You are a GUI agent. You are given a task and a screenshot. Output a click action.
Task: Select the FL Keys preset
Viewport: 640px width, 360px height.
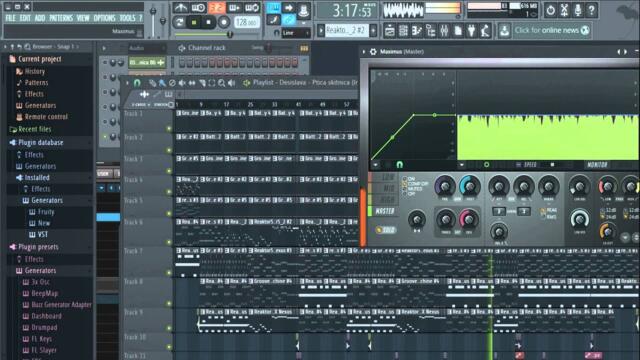click(41, 339)
